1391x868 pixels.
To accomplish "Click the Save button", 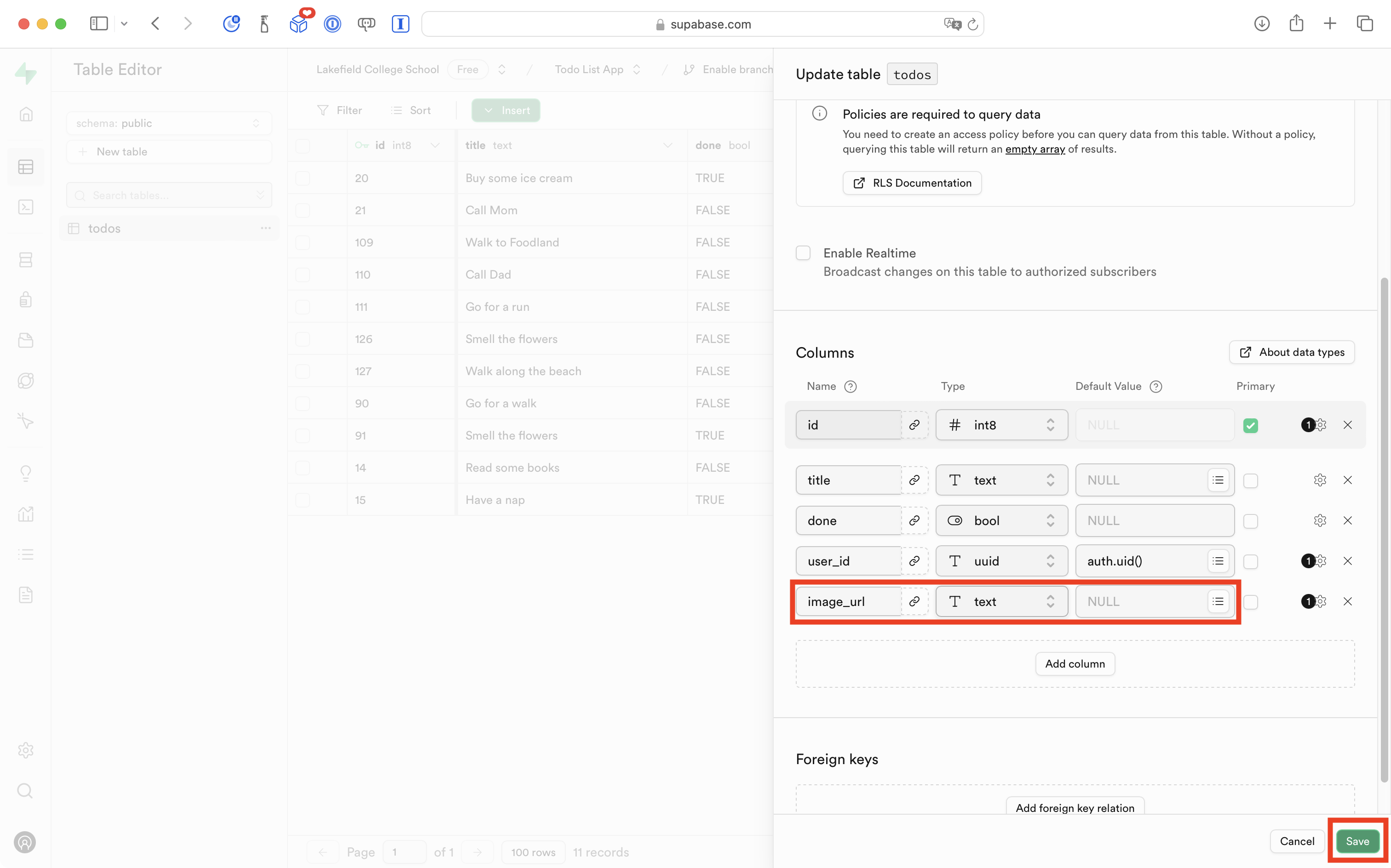I will pos(1357,841).
